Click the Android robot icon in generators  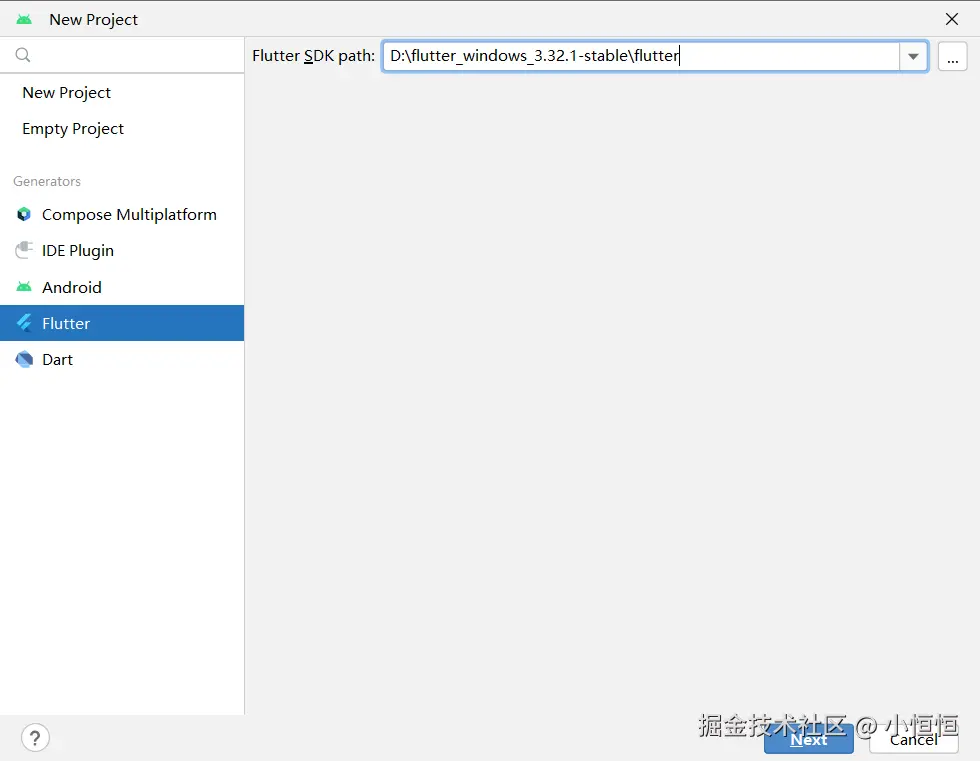(24, 287)
